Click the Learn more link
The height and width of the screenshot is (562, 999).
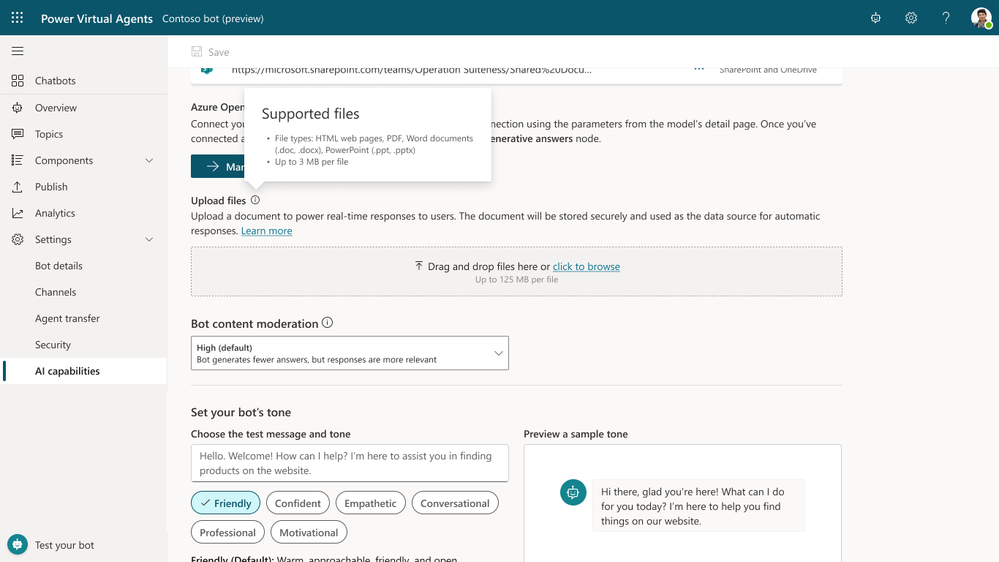[266, 231]
